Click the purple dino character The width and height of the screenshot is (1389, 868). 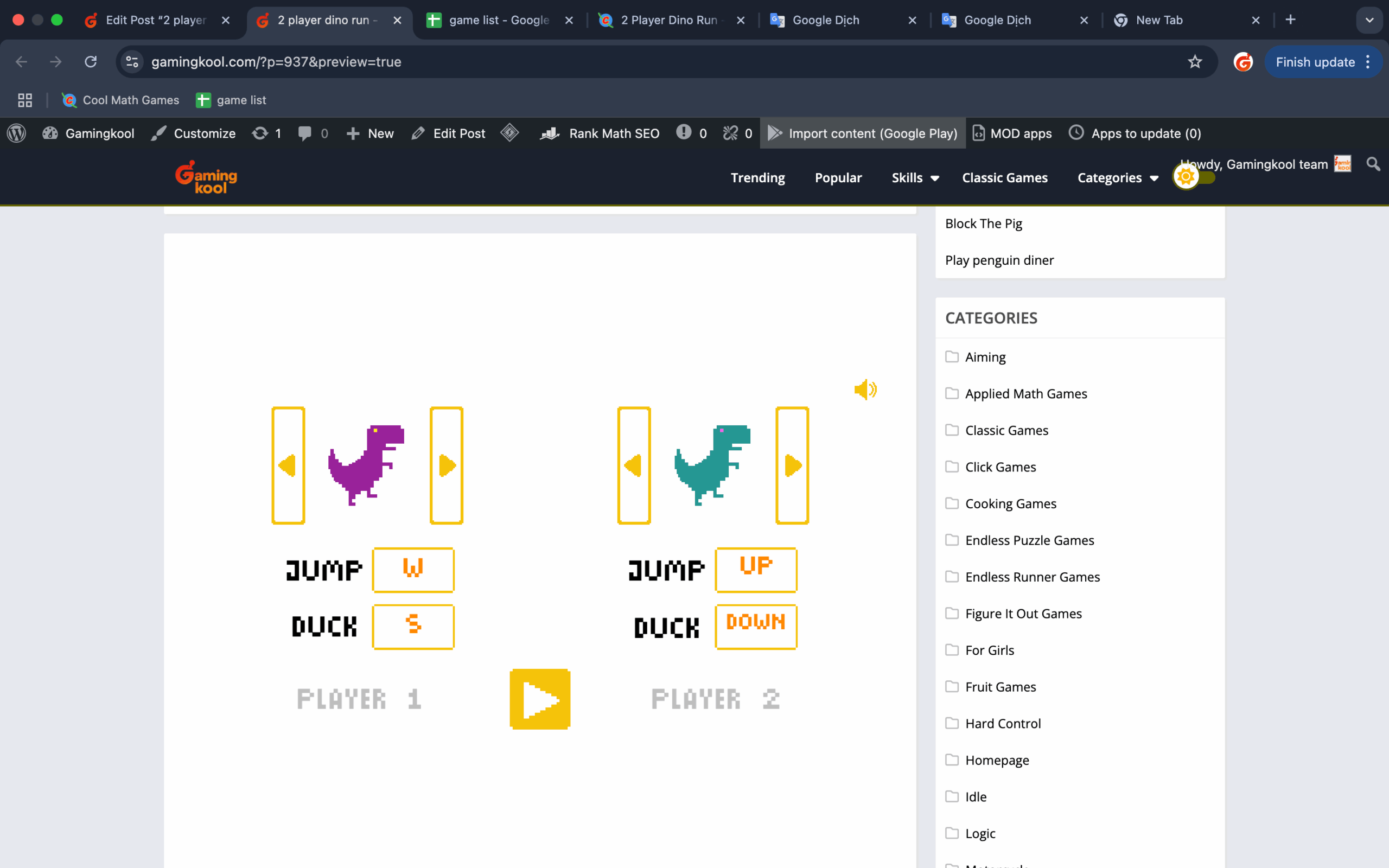click(x=366, y=465)
